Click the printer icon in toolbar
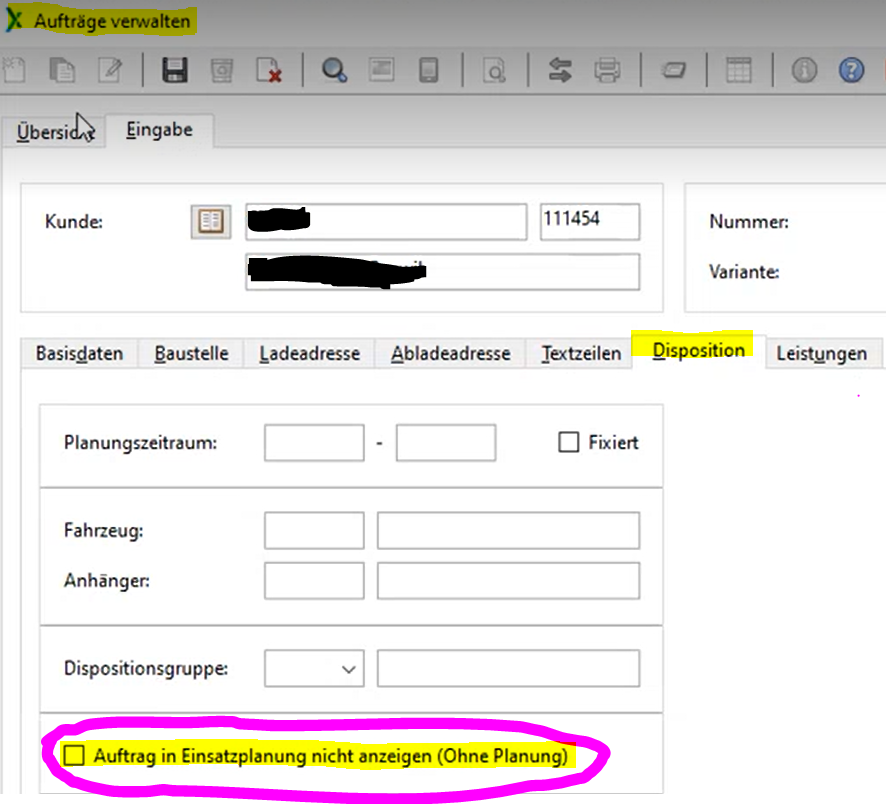This screenshot has height=804, width=886. (x=607, y=70)
